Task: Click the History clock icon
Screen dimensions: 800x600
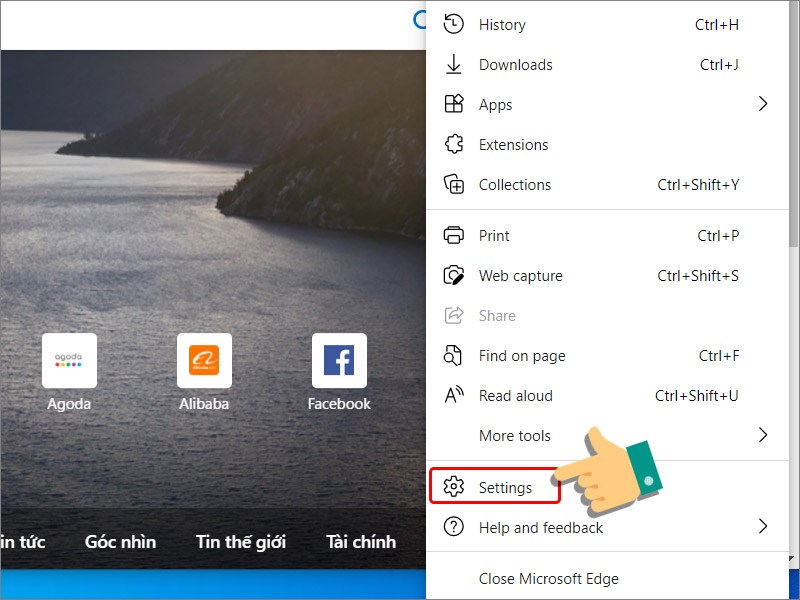Action: pos(454,24)
